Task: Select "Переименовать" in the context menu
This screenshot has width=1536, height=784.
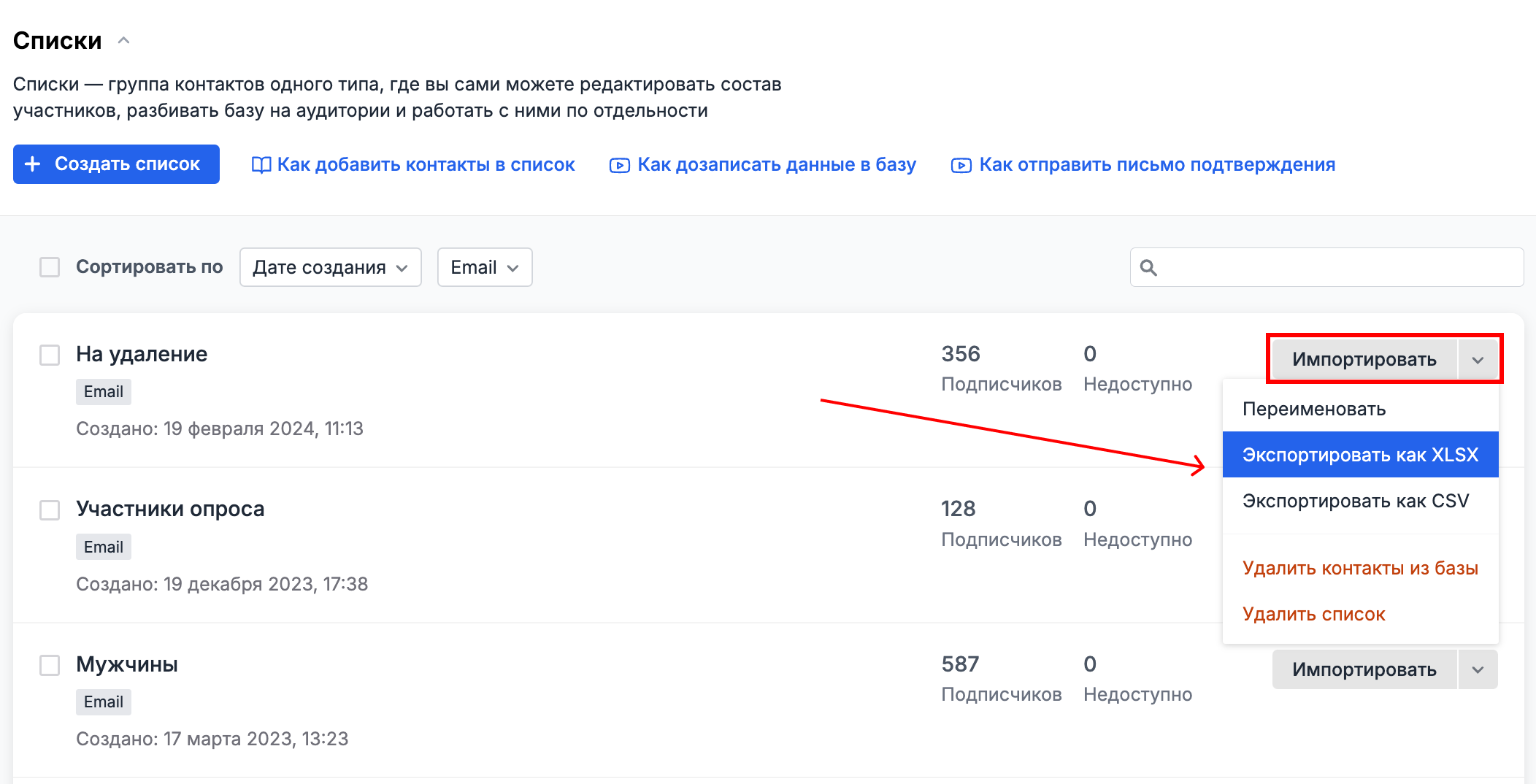Action: [1314, 409]
